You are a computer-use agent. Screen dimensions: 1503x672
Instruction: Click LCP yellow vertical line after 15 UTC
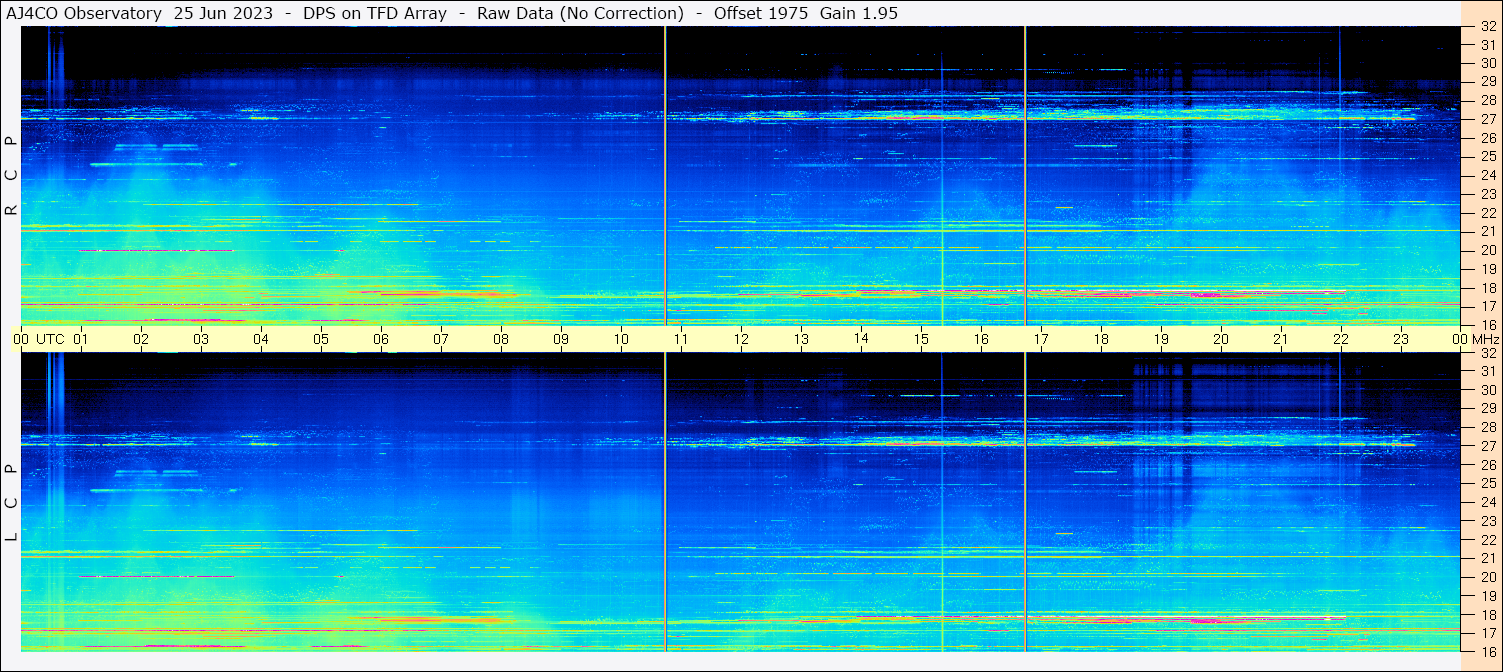click(x=942, y=503)
